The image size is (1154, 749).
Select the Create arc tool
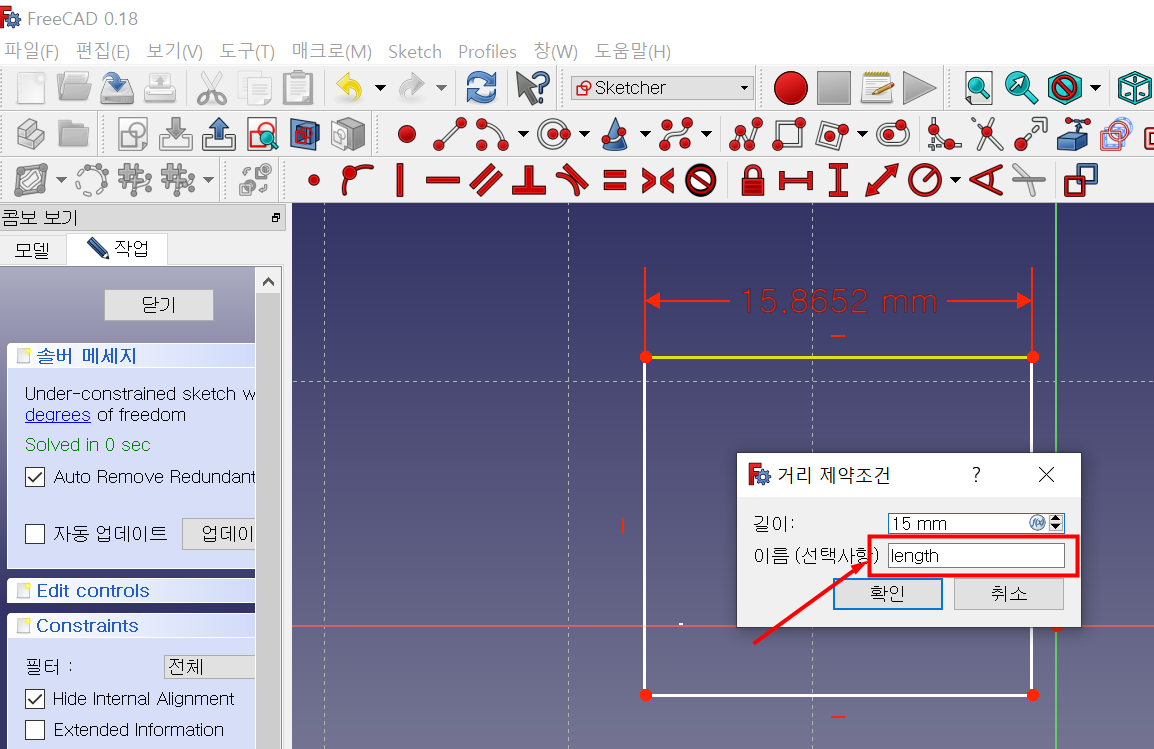coord(491,135)
